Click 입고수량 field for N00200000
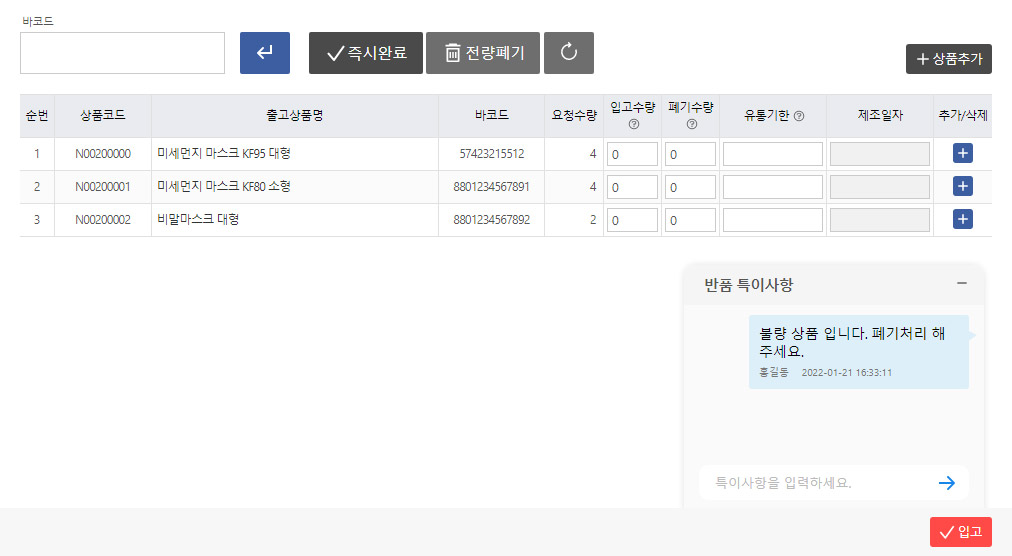1012x556 pixels. pyautogui.click(x=632, y=155)
